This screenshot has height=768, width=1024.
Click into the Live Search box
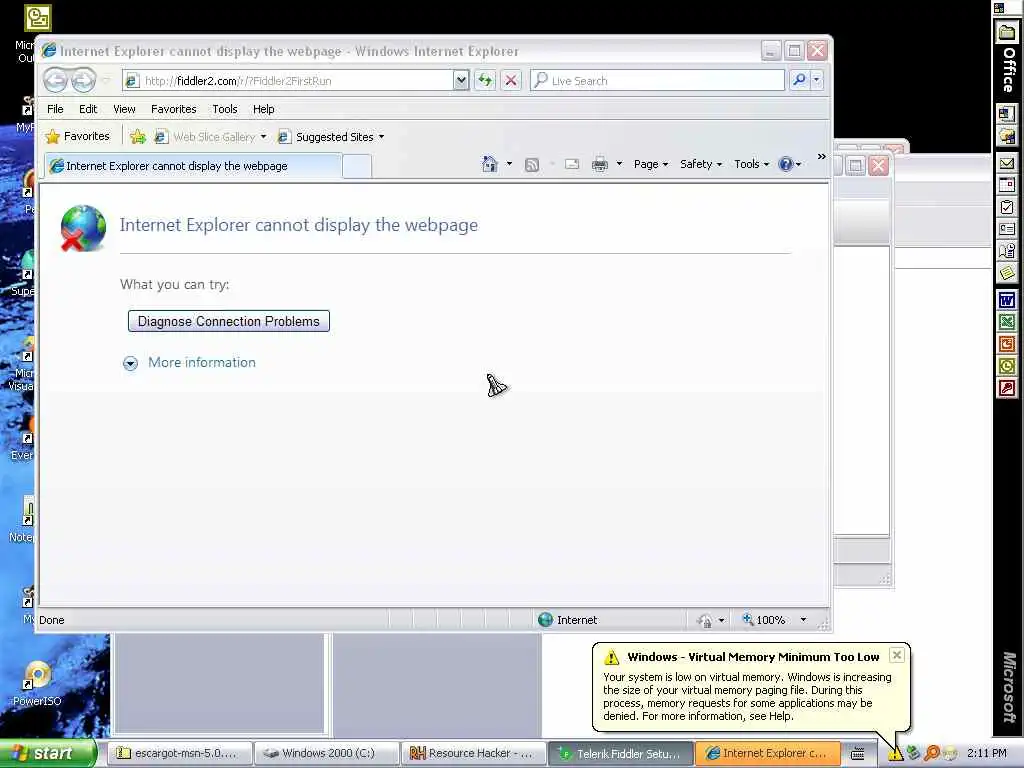[657, 80]
